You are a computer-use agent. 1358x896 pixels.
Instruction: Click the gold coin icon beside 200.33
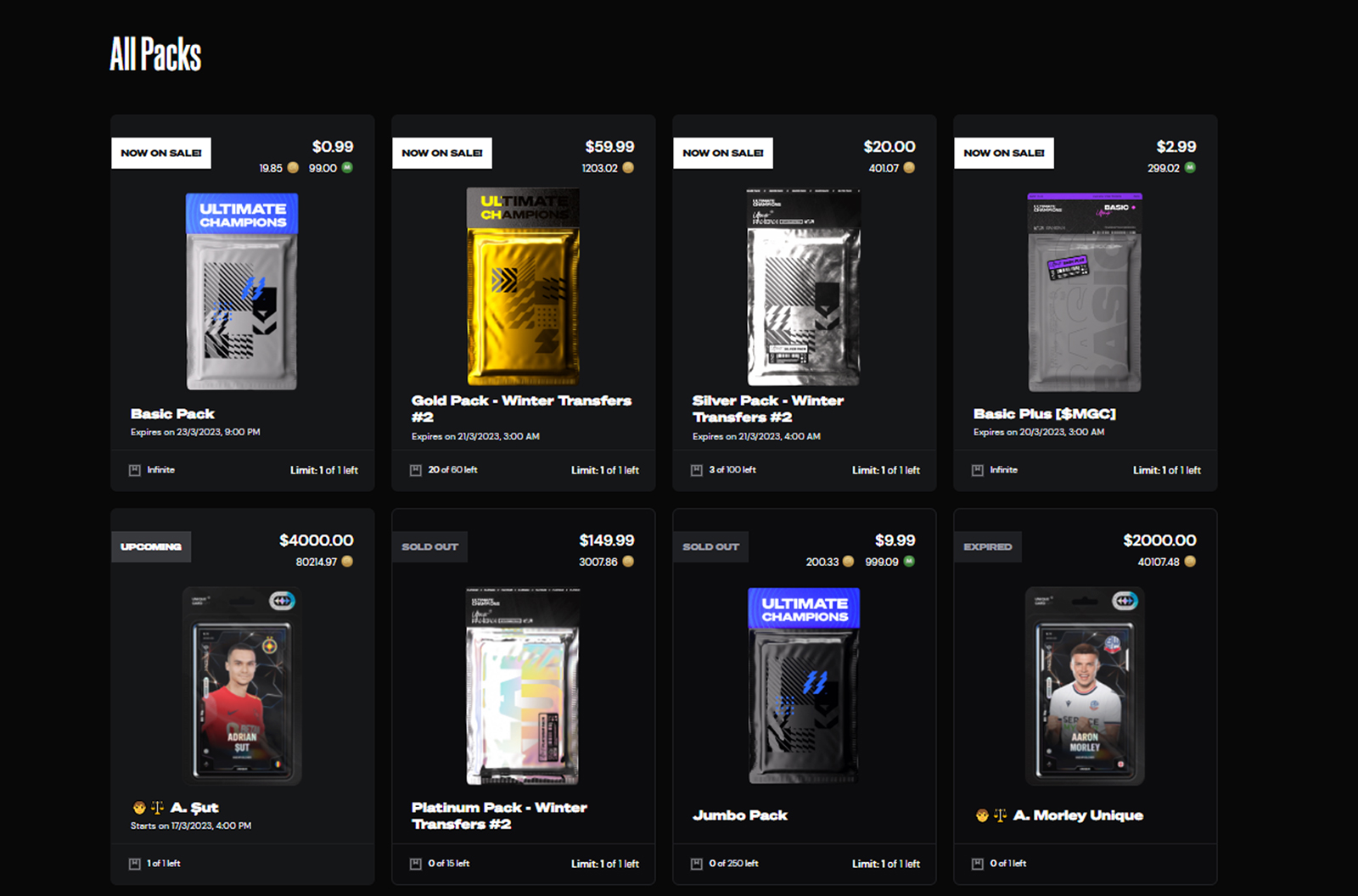pyautogui.click(x=848, y=562)
